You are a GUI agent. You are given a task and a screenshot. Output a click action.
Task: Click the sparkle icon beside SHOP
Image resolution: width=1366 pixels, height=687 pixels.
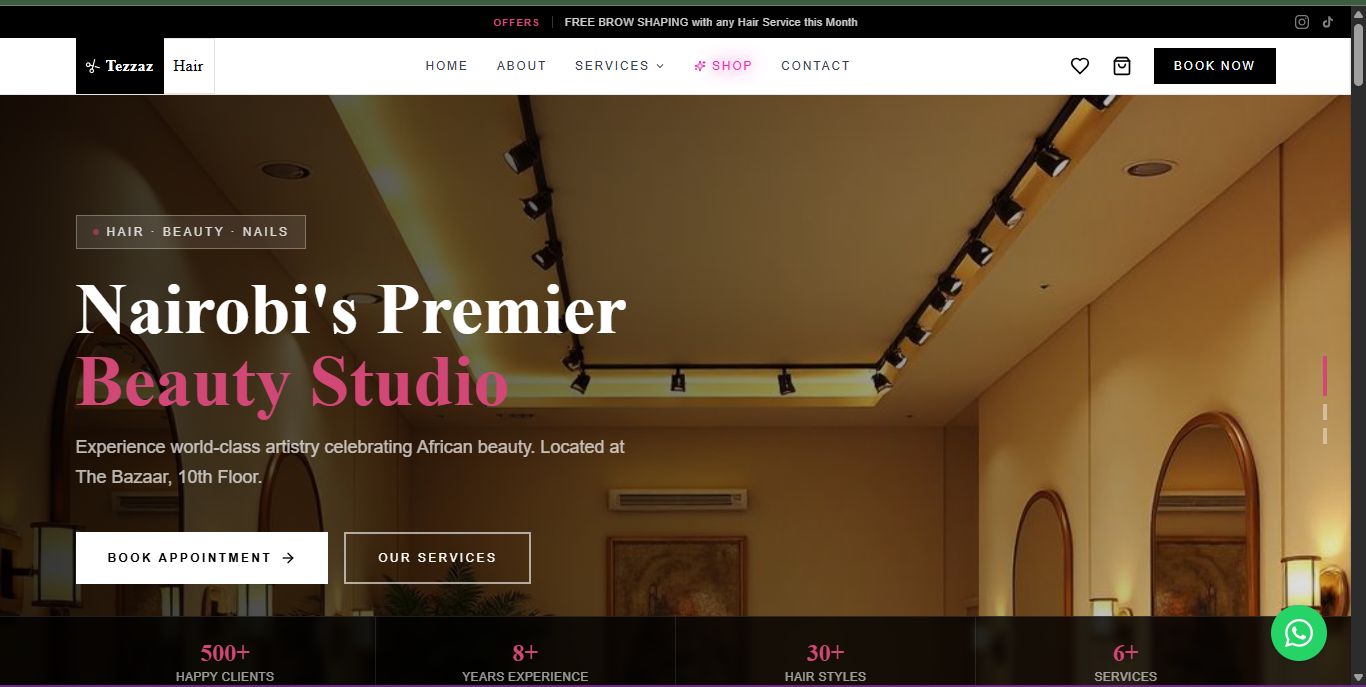click(x=700, y=66)
